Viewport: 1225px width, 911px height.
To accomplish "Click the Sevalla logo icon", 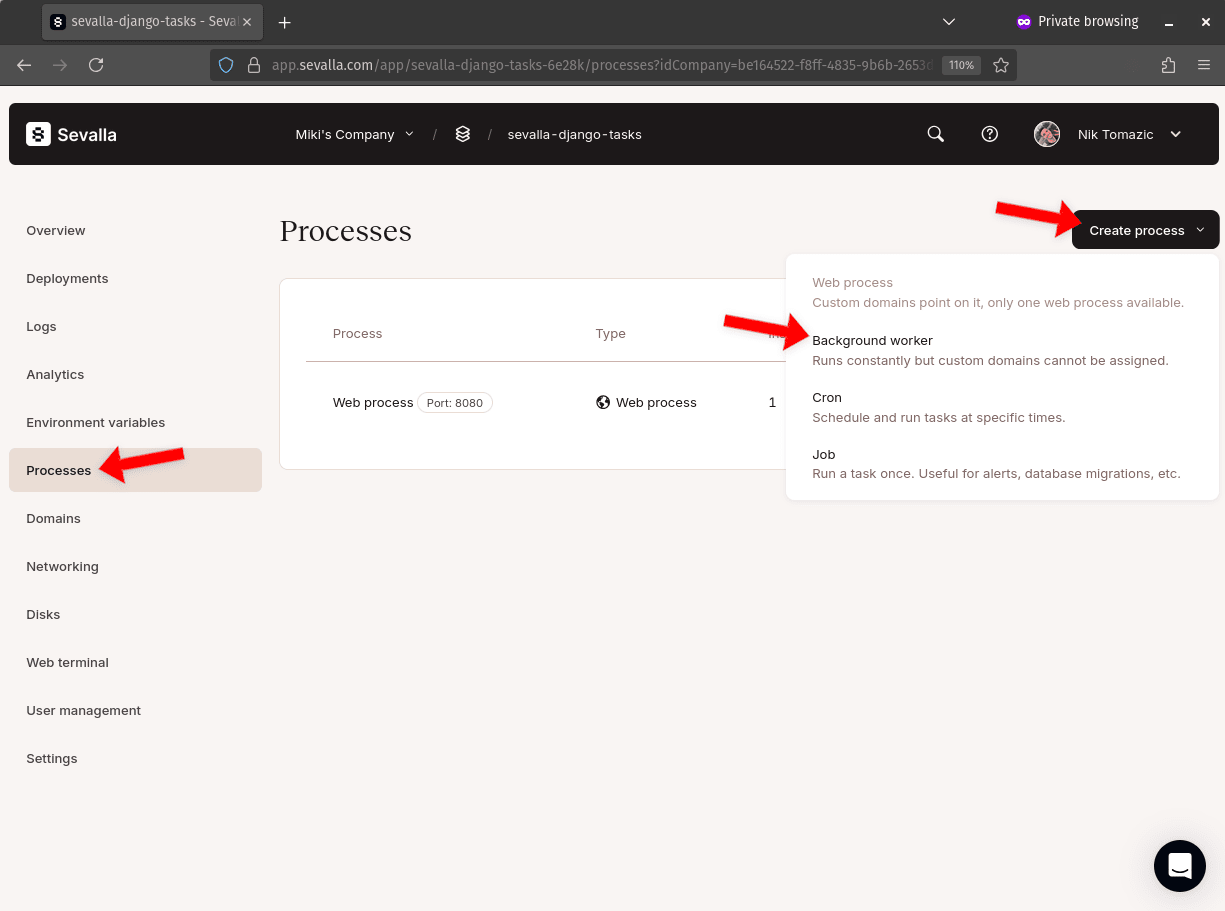I will coord(38,134).
